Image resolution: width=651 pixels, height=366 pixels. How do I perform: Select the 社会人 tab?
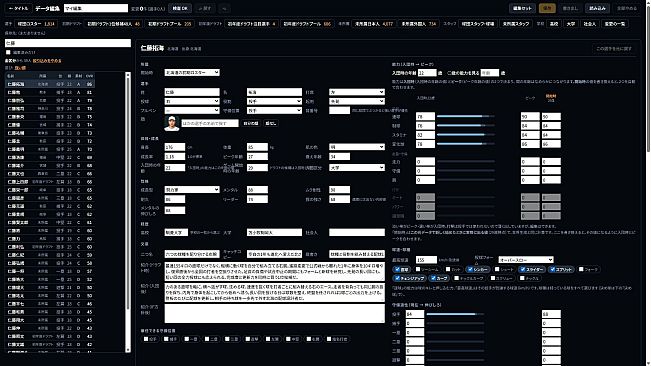(590, 24)
